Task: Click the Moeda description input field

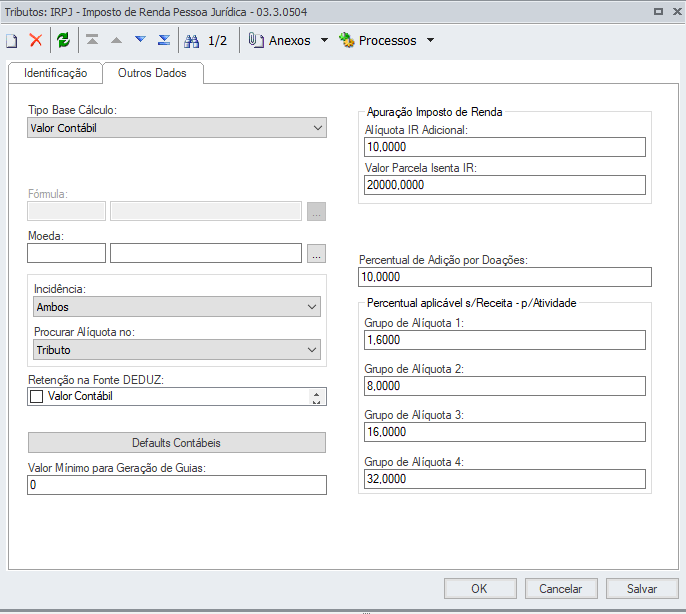Action: coord(206,253)
